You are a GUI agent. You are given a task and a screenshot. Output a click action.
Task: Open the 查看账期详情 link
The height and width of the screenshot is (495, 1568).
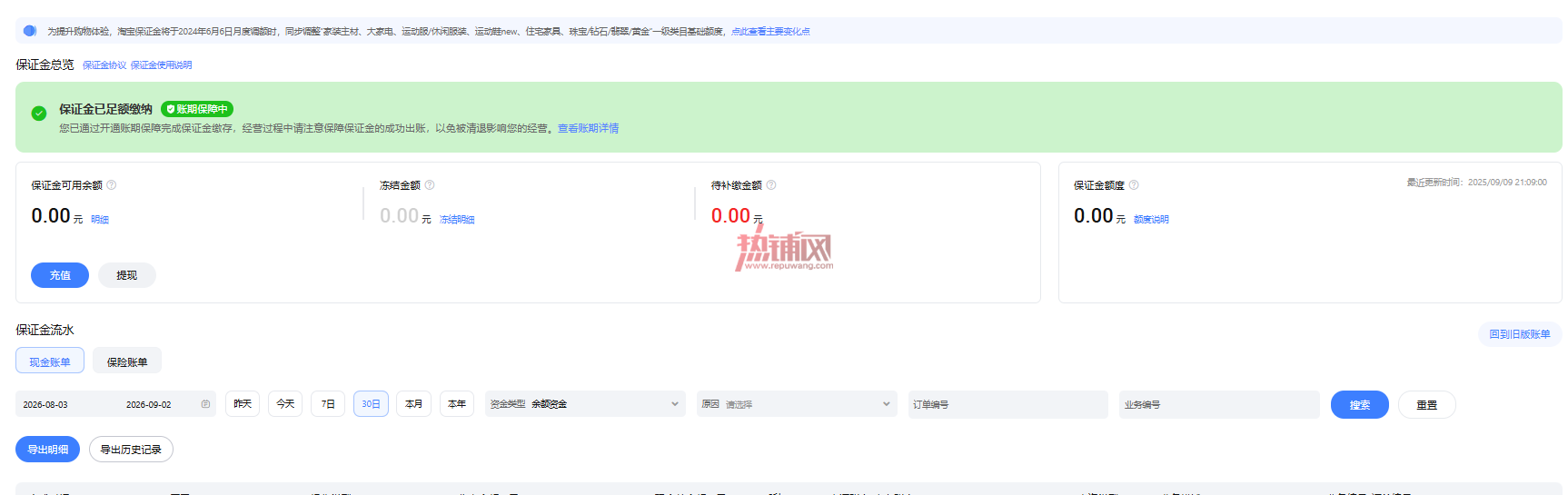click(x=588, y=129)
